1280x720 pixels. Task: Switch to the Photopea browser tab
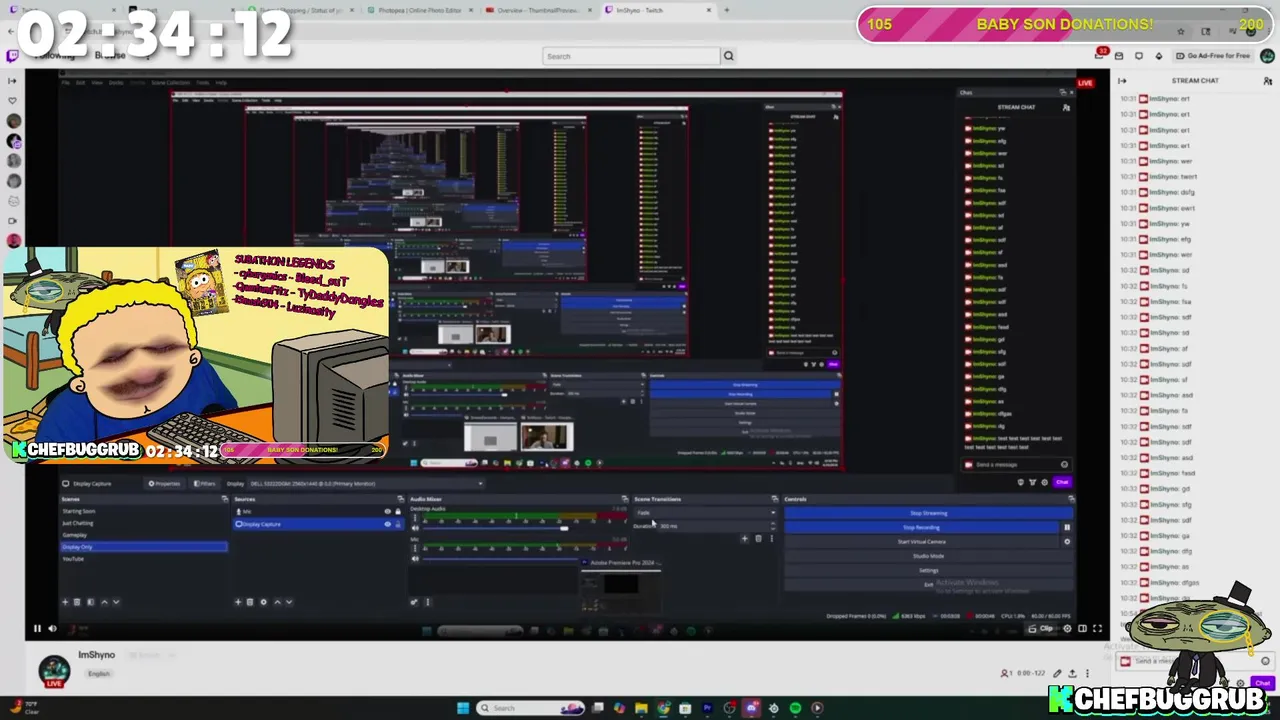click(420, 10)
